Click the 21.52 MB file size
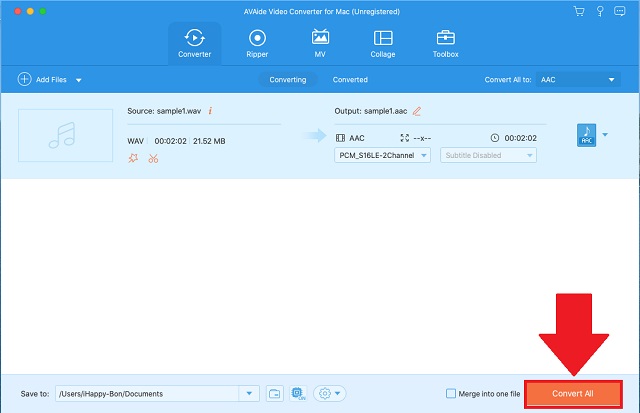The width and height of the screenshot is (640, 413). [x=209, y=141]
